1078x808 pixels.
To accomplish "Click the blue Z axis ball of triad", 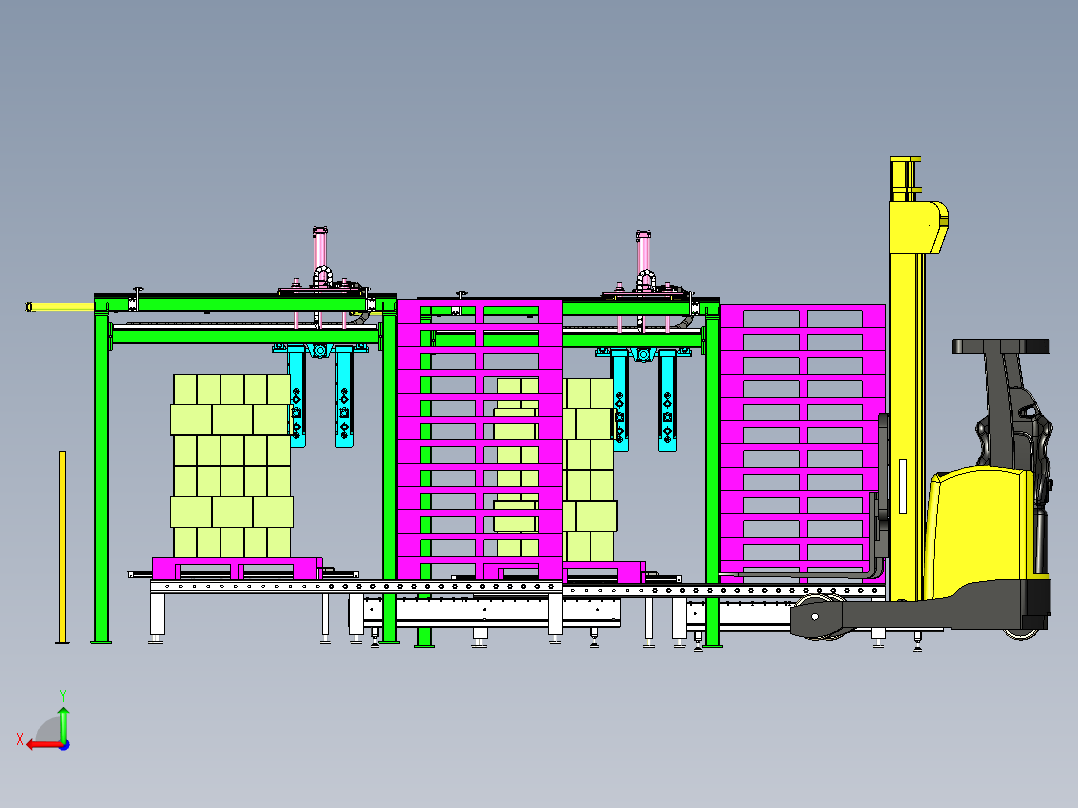I will [64, 745].
